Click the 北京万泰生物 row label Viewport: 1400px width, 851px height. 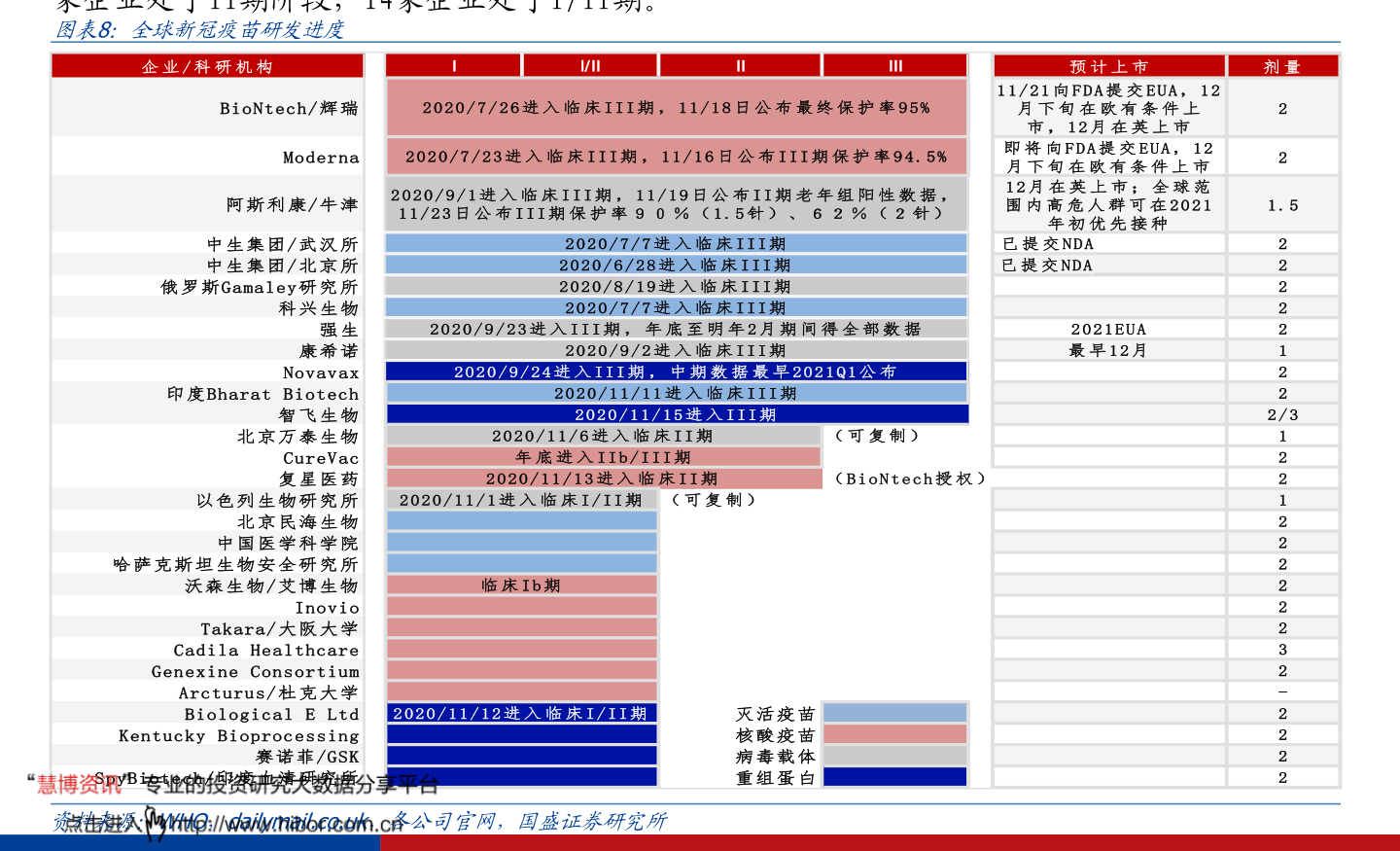298,437
